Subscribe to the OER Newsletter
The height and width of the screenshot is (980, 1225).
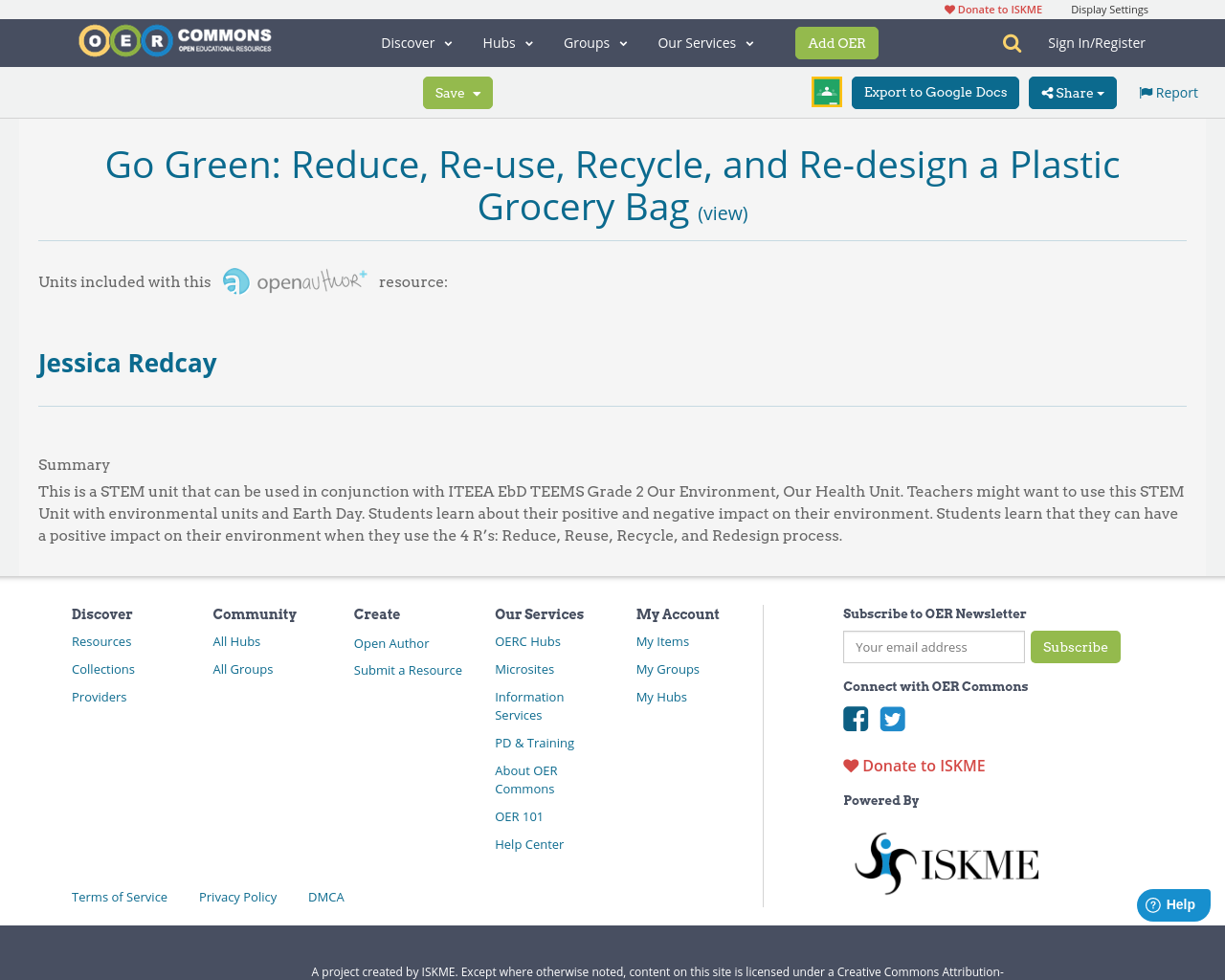click(1075, 646)
